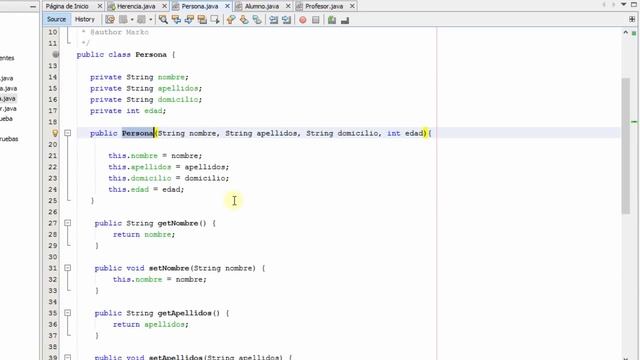Click the line 'private String nombre;'

click(139, 77)
